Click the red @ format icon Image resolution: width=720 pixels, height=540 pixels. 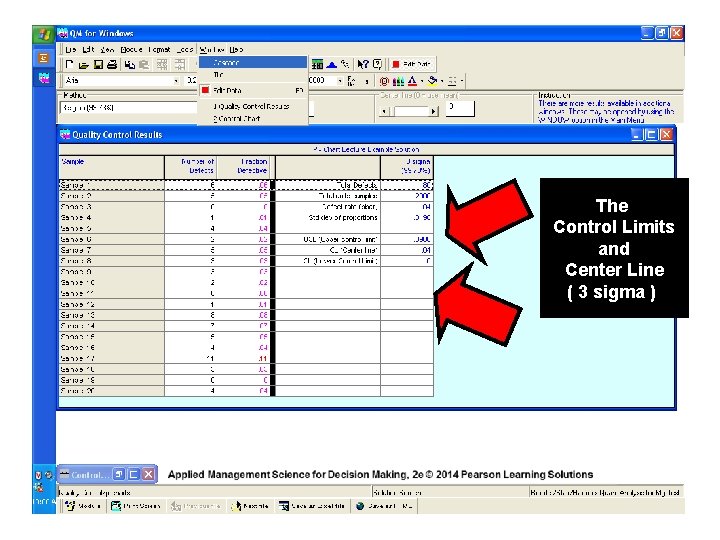tap(384, 81)
